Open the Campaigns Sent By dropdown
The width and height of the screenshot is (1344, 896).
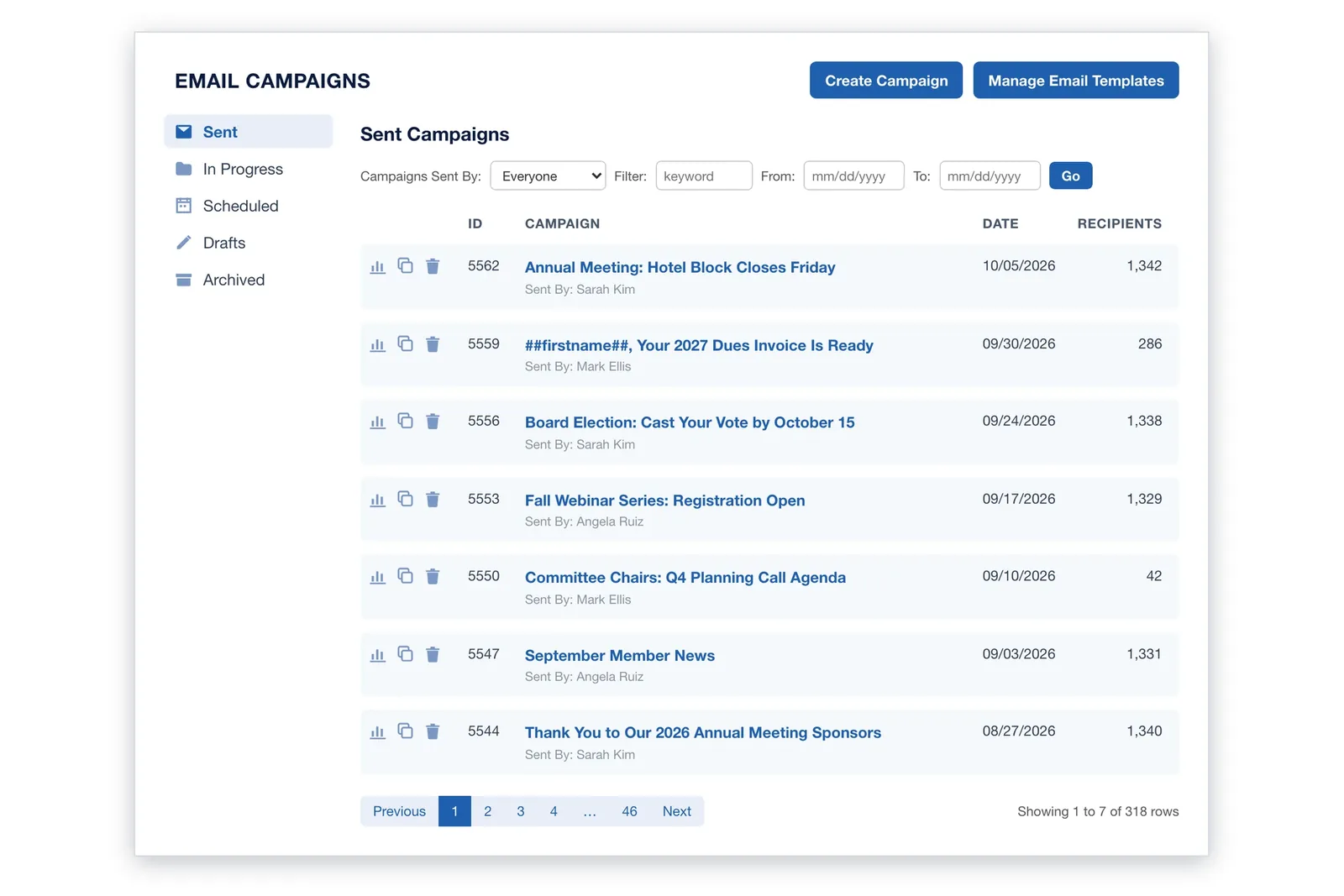click(548, 176)
